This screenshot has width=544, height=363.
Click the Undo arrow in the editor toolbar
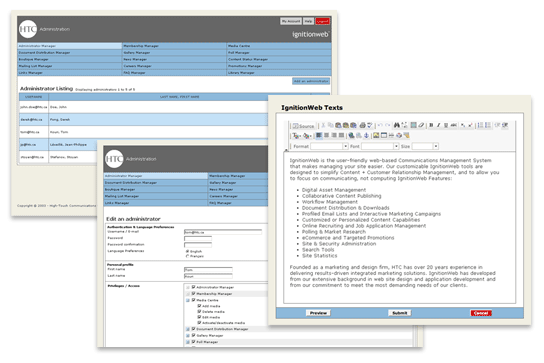click(x=380, y=125)
